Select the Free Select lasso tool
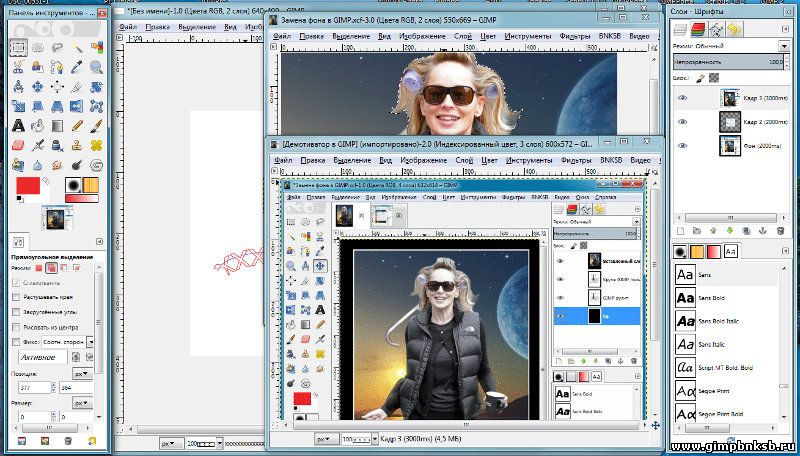This screenshot has height=456, width=800. [57, 48]
